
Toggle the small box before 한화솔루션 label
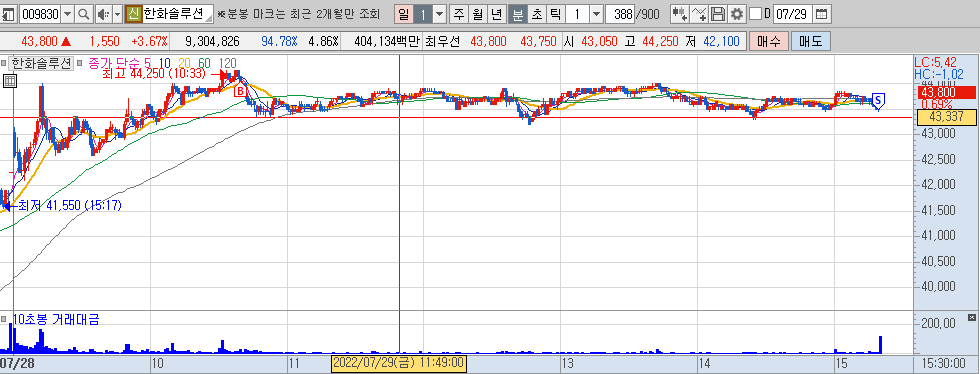coord(4,63)
